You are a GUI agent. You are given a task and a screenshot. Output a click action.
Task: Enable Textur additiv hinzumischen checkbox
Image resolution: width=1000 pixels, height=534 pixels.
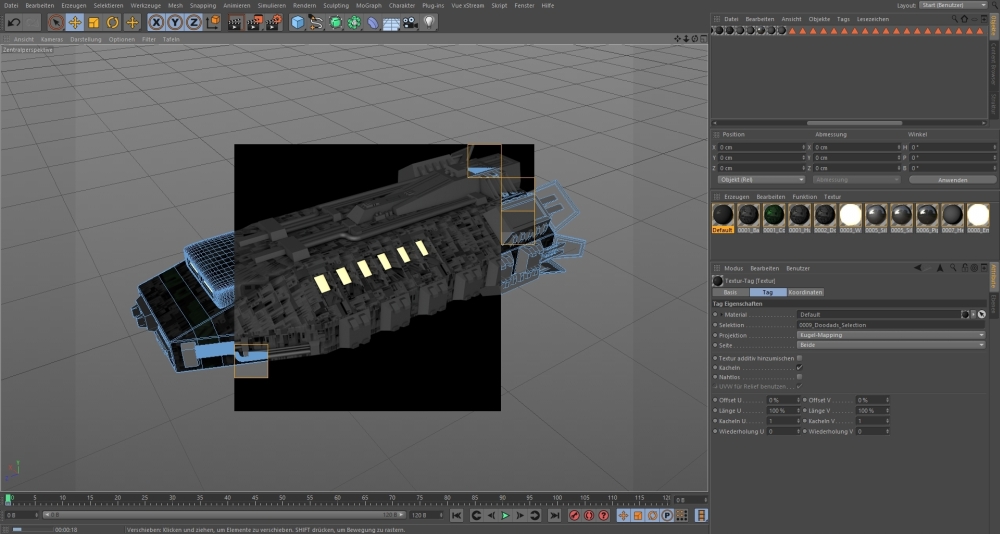click(x=799, y=357)
